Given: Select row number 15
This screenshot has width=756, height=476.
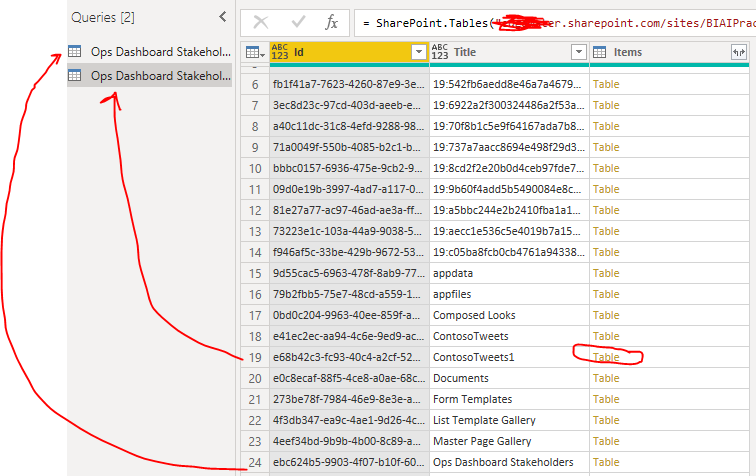Looking at the screenshot, I should tap(255, 273).
